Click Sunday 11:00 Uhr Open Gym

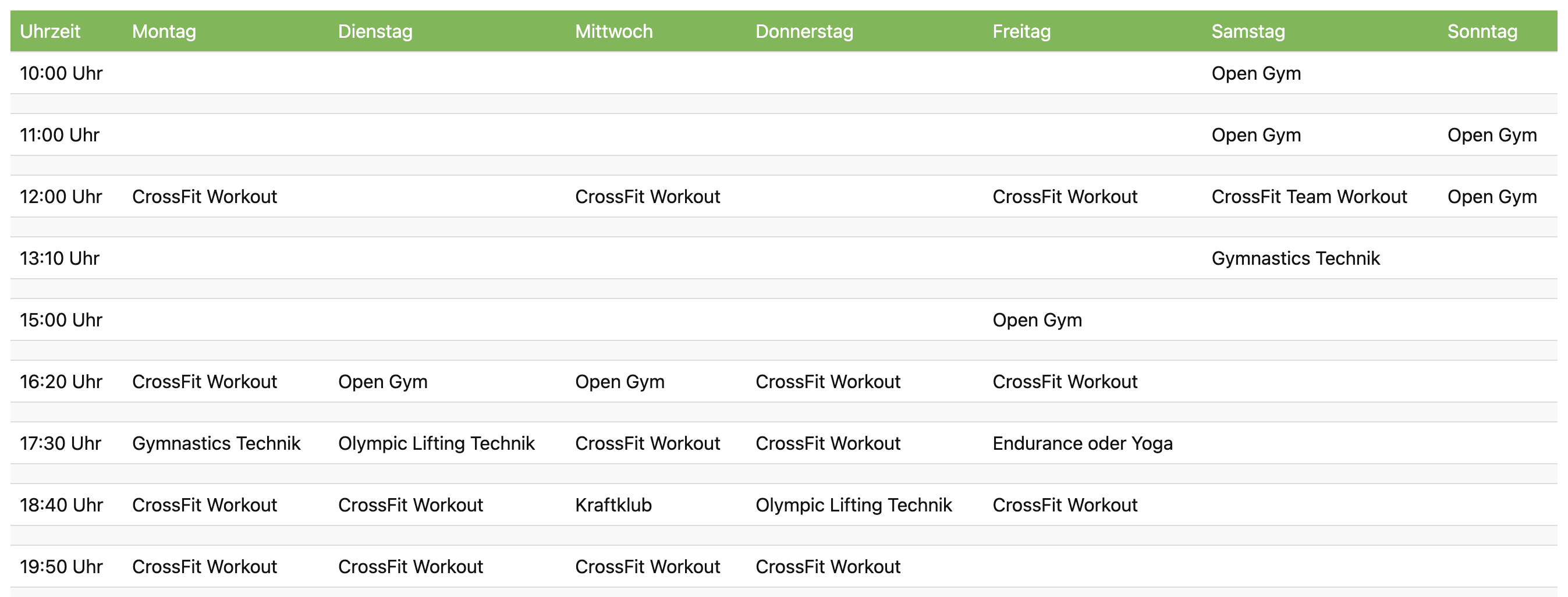[x=1491, y=135]
